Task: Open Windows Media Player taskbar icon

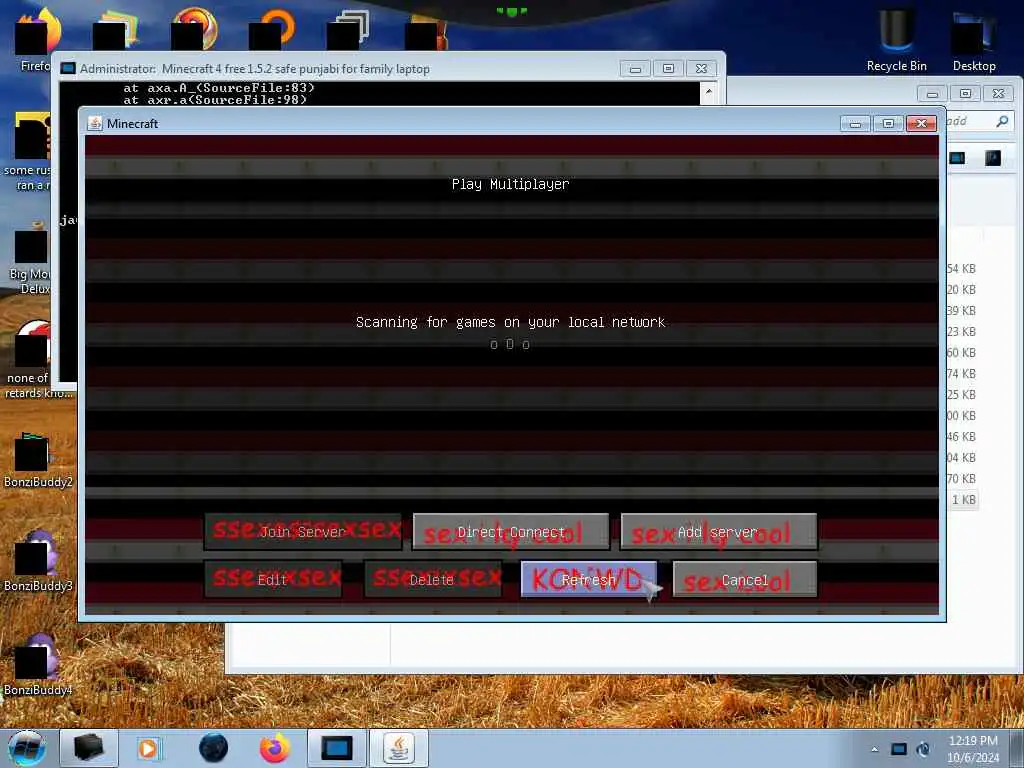Action: 148,748
